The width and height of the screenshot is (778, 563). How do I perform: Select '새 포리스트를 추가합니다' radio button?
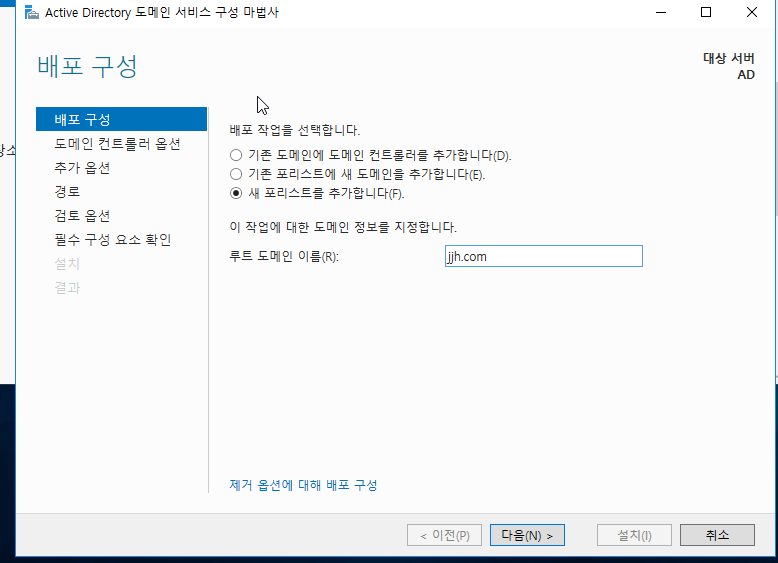[x=236, y=193]
